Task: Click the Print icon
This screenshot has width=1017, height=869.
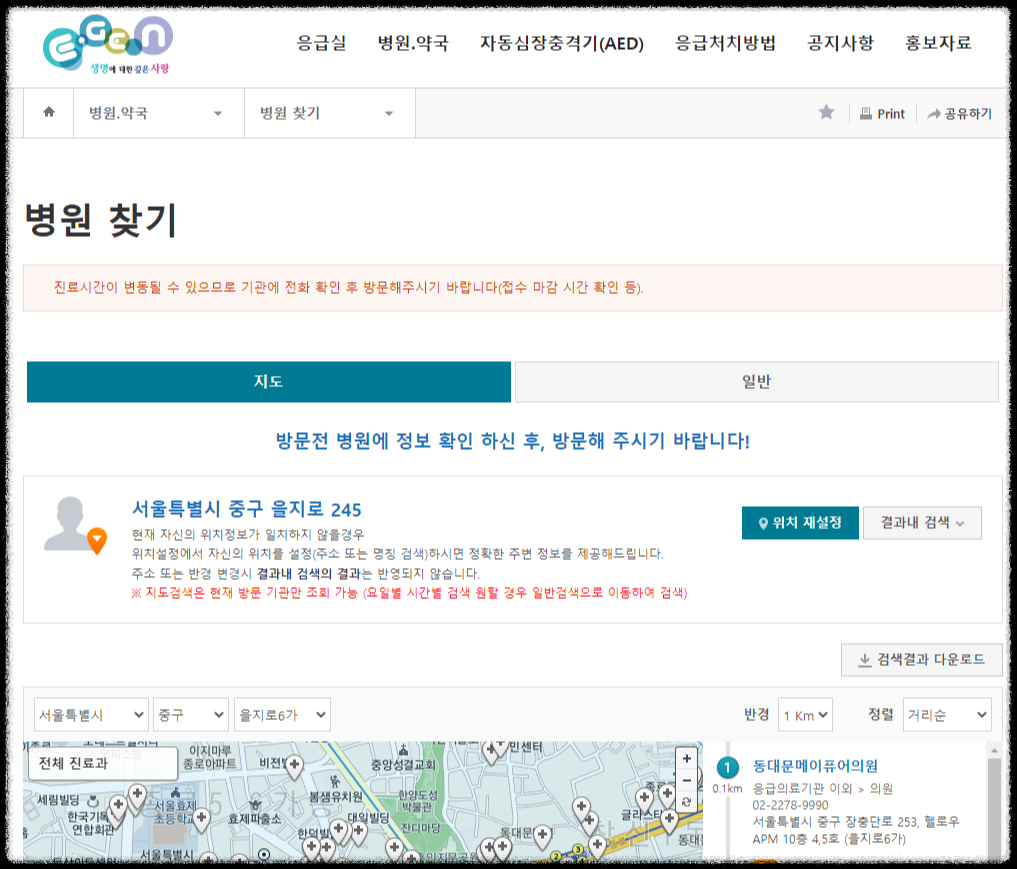Action: (881, 113)
